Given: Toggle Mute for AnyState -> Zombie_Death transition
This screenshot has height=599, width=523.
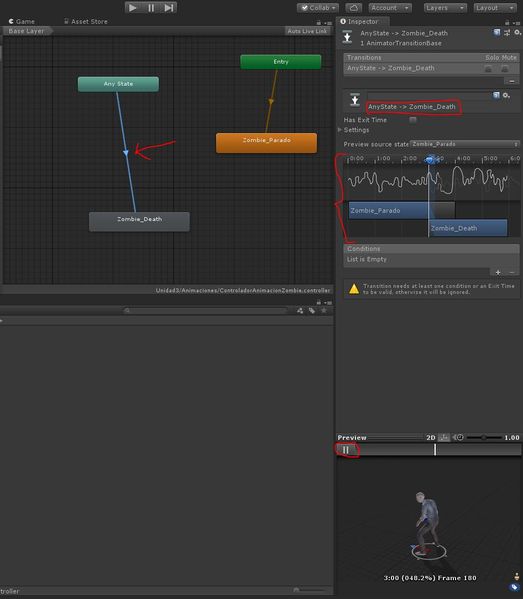Looking at the screenshot, I should [x=505, y=69].
